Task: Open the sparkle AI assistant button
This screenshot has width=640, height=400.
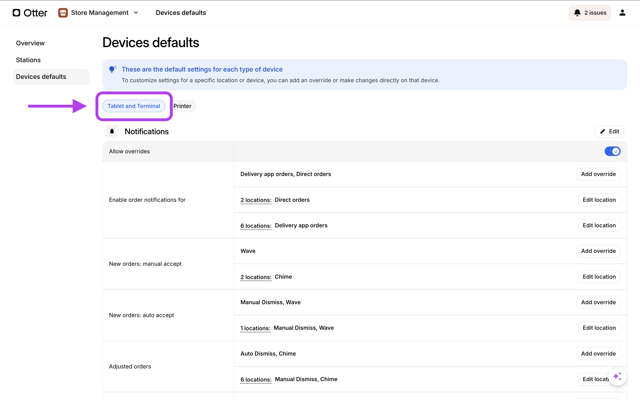Action: tap(617, 377)
